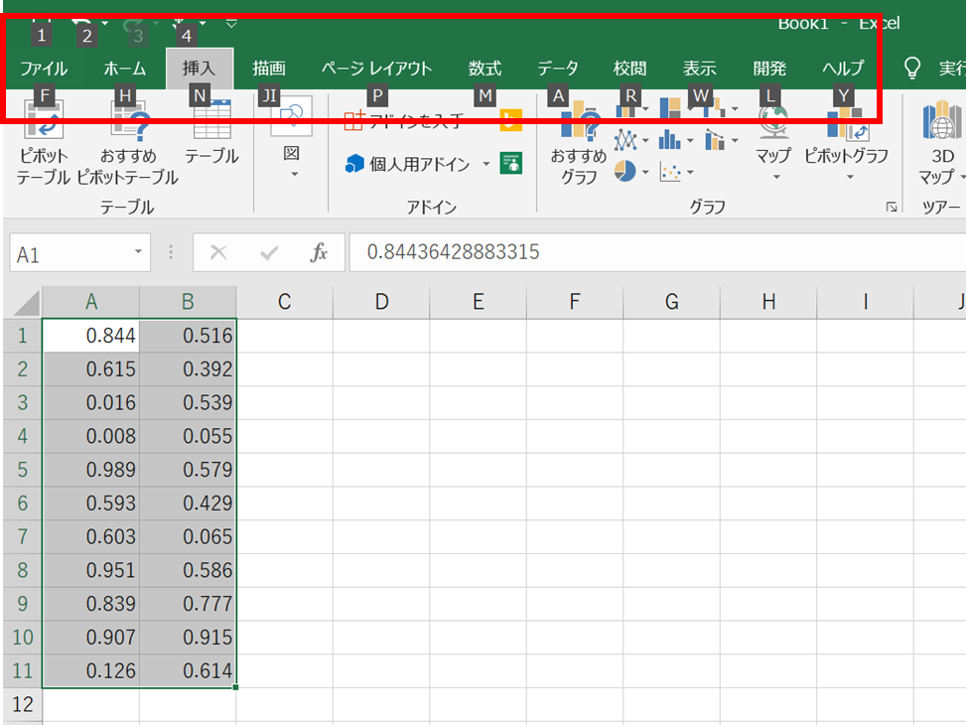
Task: Click cell containing 0.777
Action: pos(188,604)
